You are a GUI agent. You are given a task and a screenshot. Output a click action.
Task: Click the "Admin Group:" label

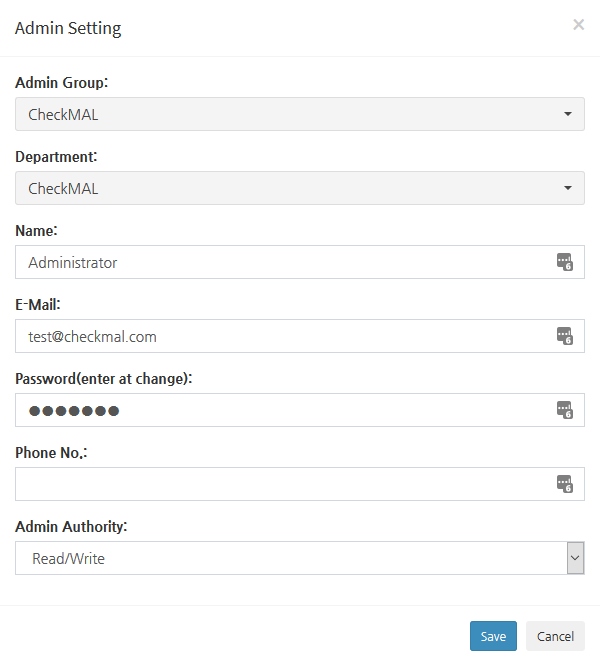(62, 83)
